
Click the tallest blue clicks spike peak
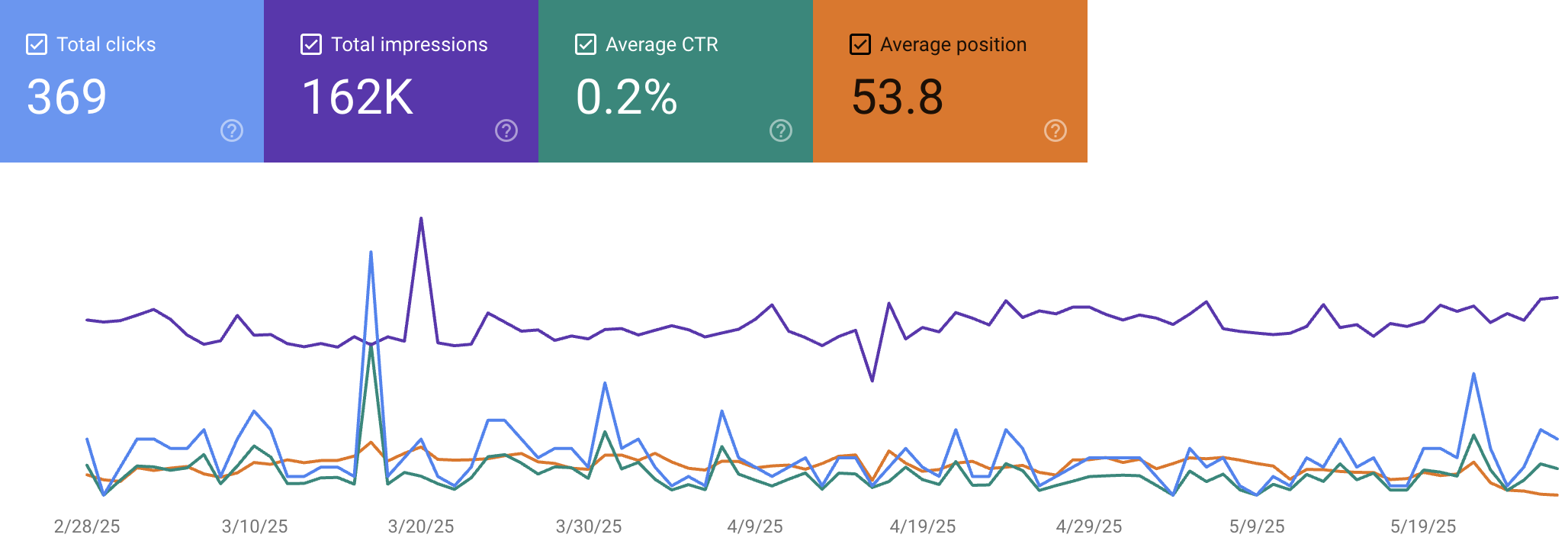[x=371, y=253]
